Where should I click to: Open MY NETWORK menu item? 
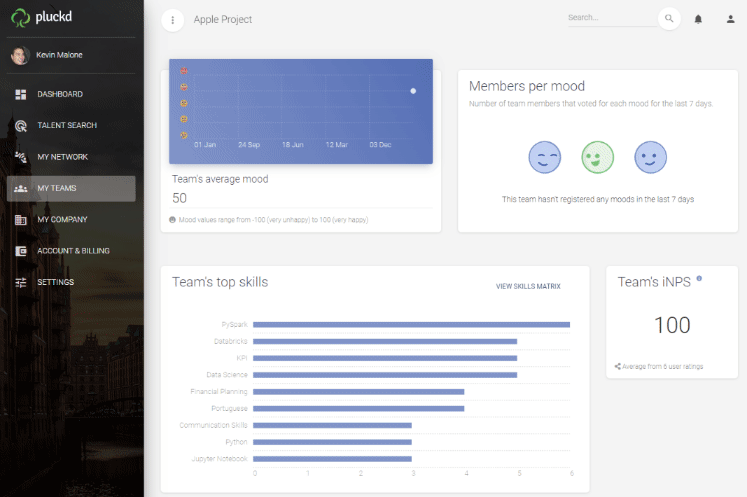click(71, 157)
